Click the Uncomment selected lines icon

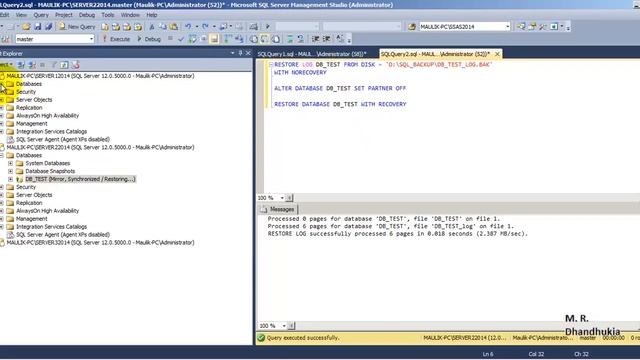300,39
